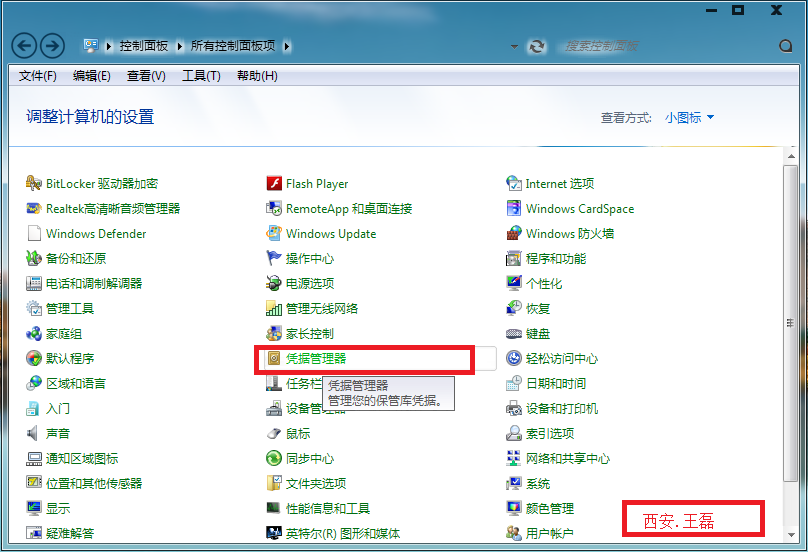
Task: Open the 文件(F) menu
Action: pyautogui.click(x=38, y=76)
